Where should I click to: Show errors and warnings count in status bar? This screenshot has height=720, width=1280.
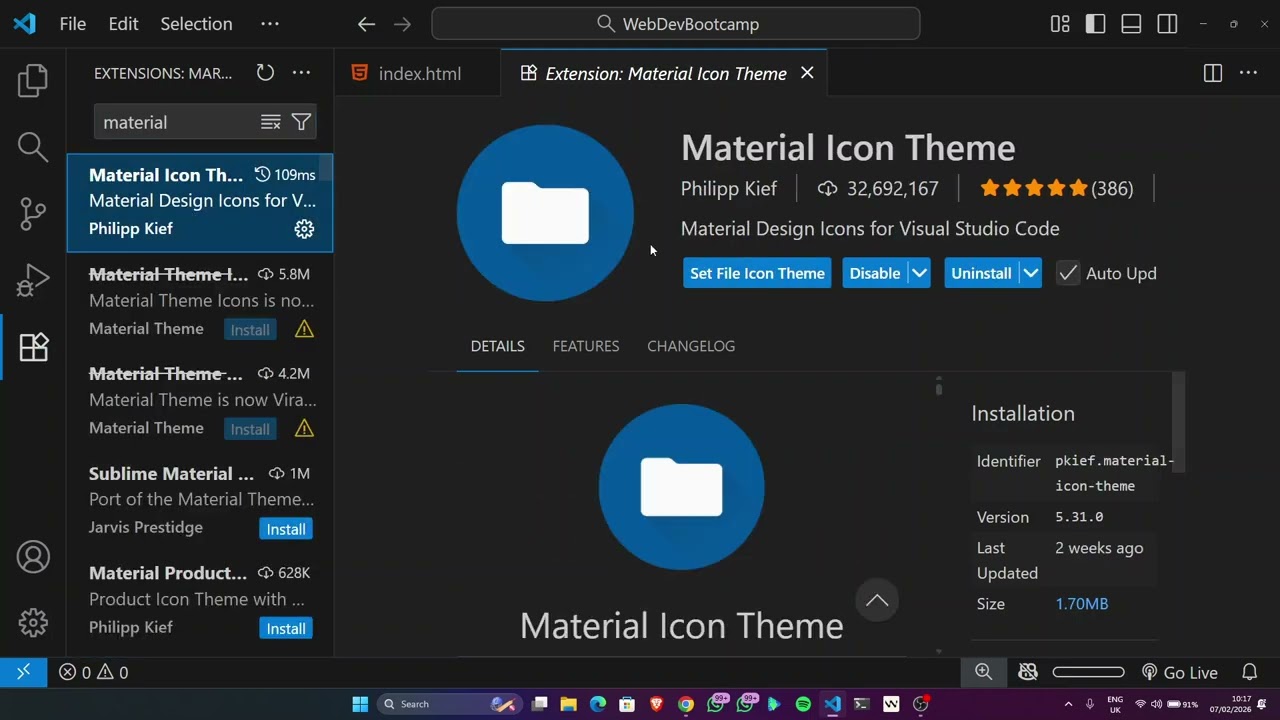(x=94, y=672)
